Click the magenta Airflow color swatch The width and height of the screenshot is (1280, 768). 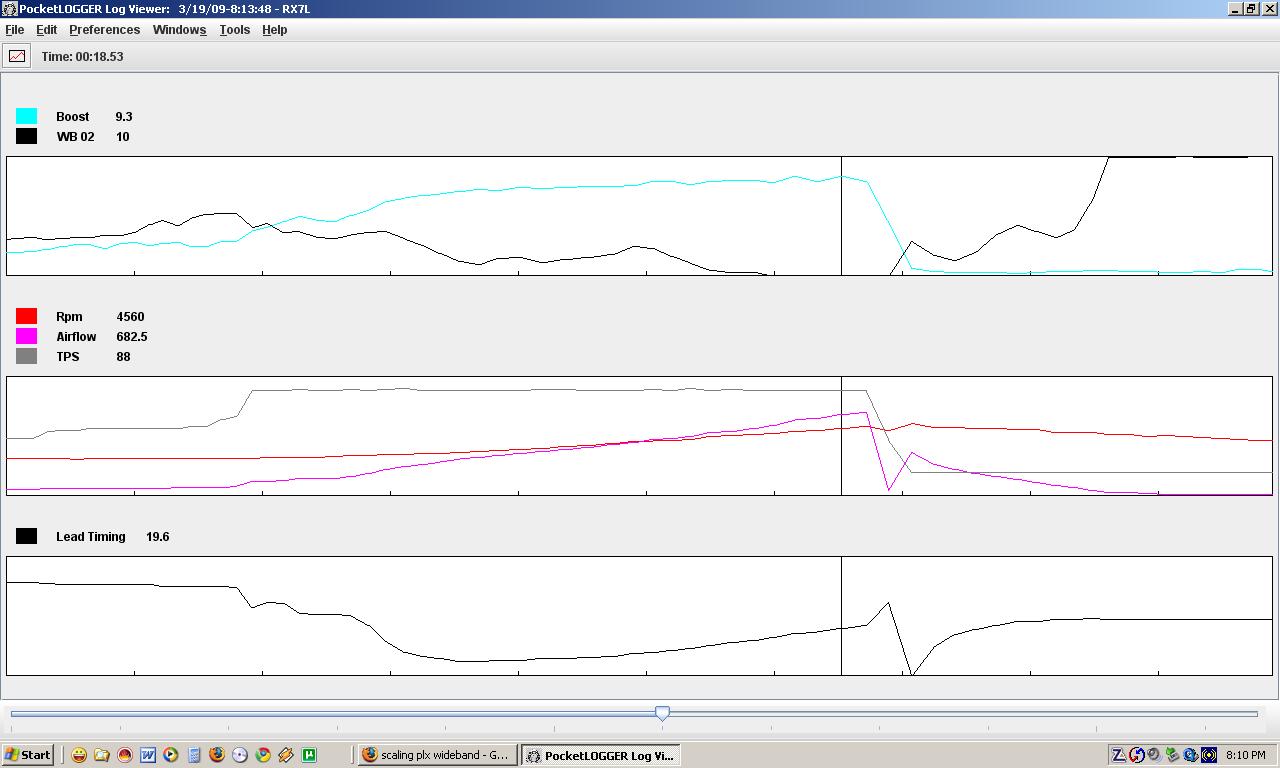tap(27, 336)
